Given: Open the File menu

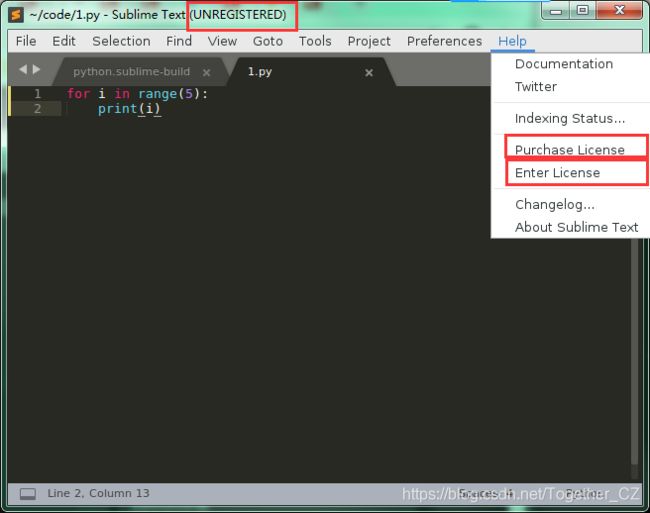Looking at the screenshot, I should tap(26, 41).
